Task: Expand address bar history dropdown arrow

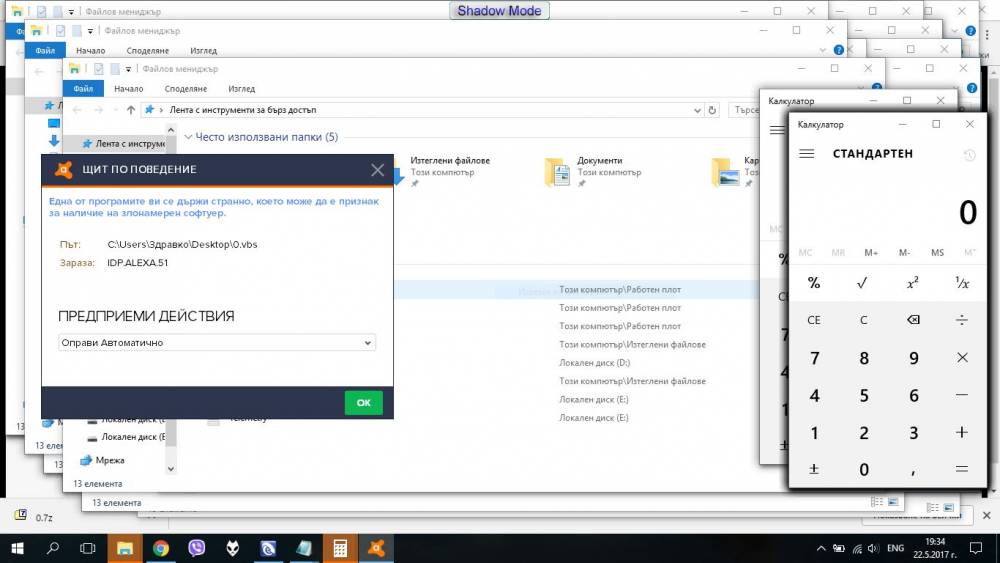Action: (x=697, y=110)
